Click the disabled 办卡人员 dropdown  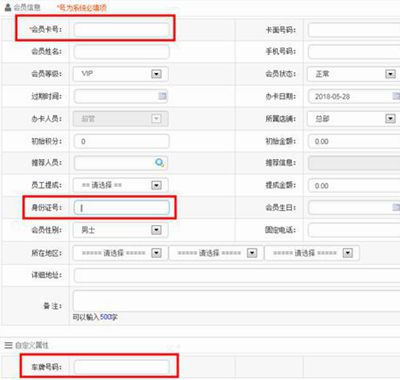(121, 118)
